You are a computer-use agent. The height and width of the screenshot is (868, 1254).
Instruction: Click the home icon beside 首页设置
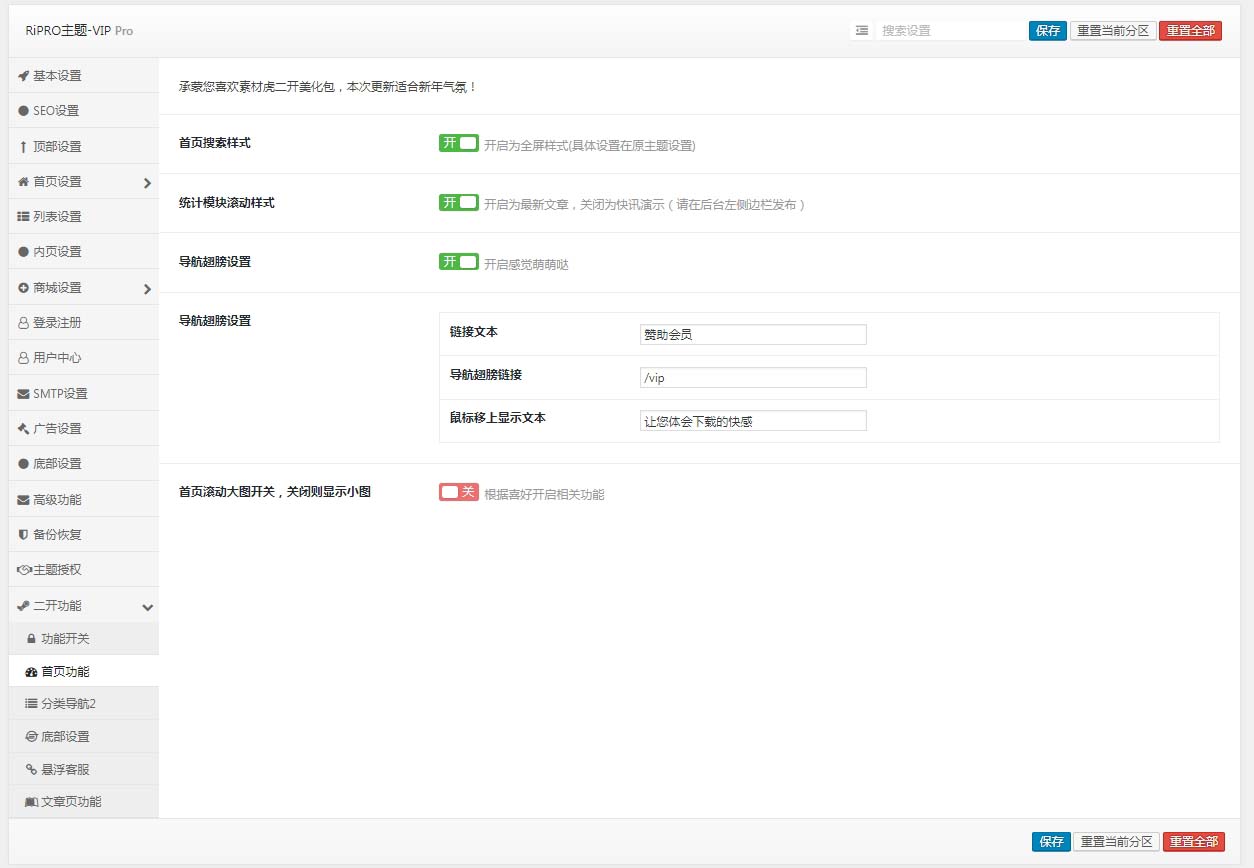pyautogui.click(x=23, y=182)
